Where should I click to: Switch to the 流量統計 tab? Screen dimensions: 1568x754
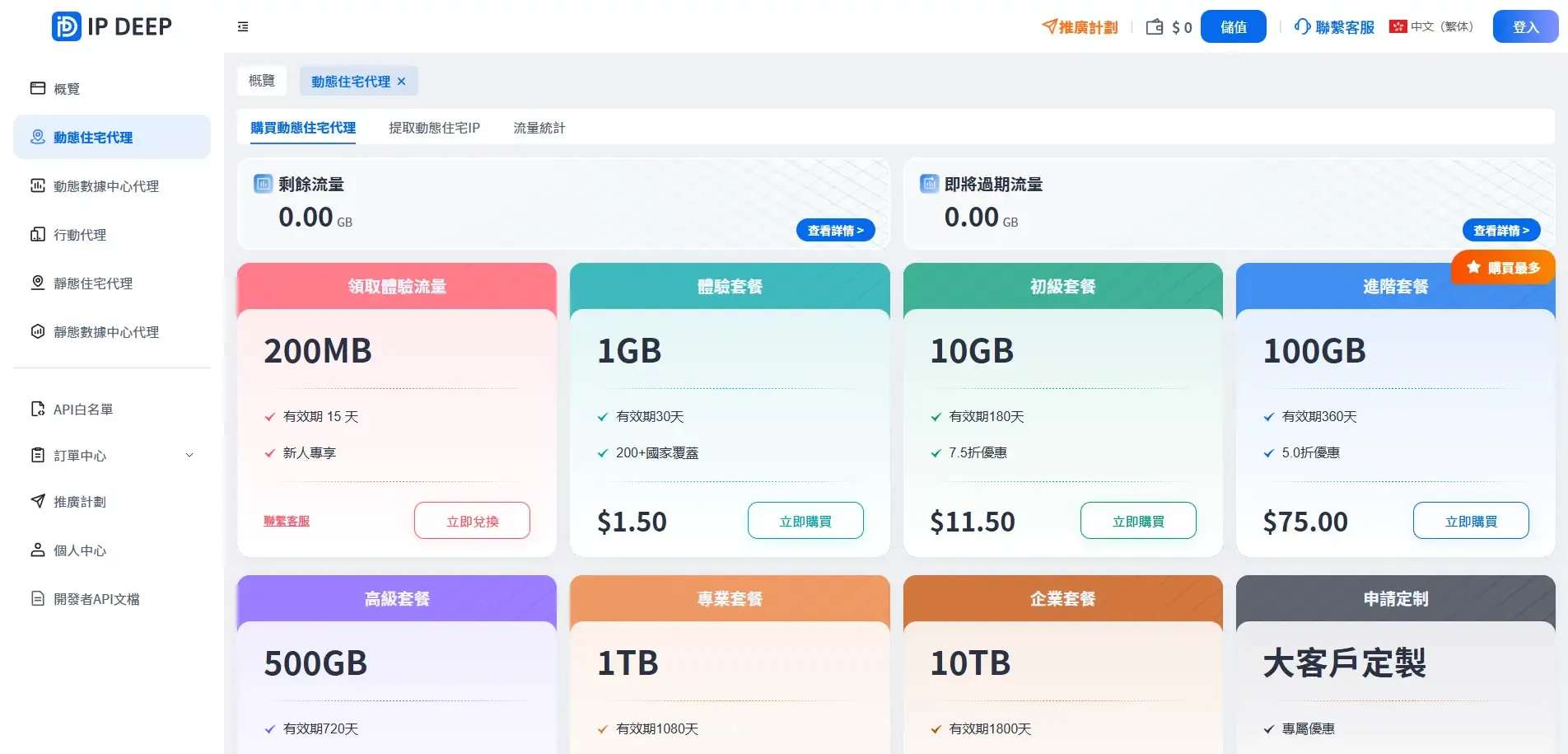539,128
